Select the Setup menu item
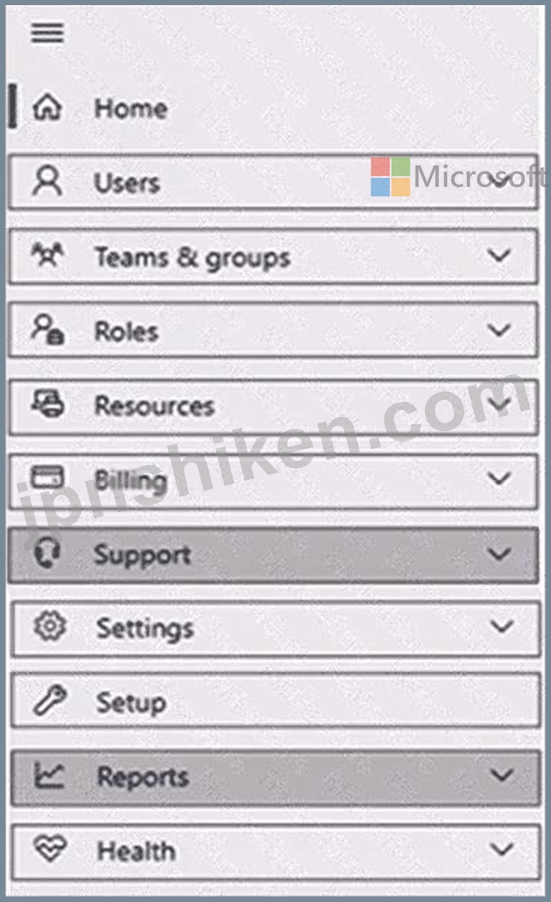This screenshot has height=902, width=551. tap(276, 701)
